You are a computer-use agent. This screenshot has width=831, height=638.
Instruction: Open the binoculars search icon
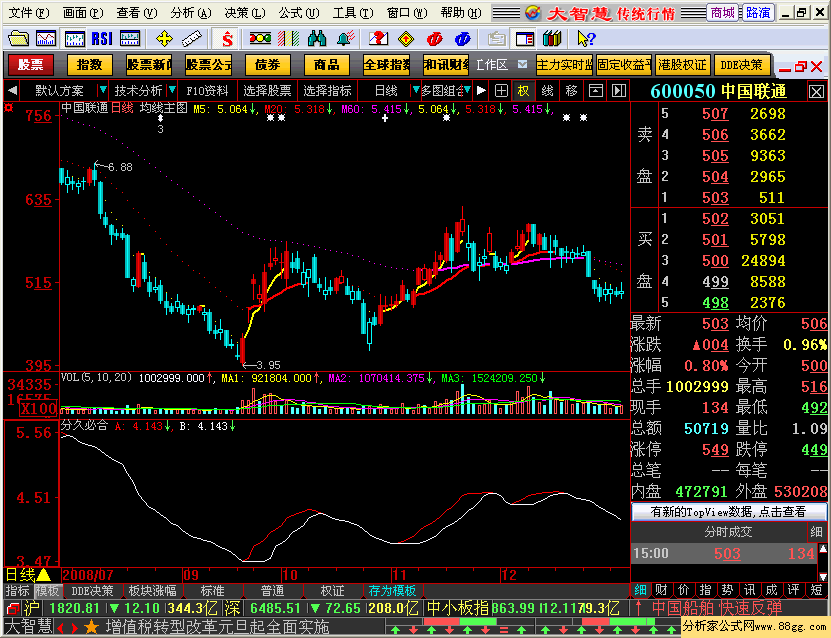pos(316,39)
